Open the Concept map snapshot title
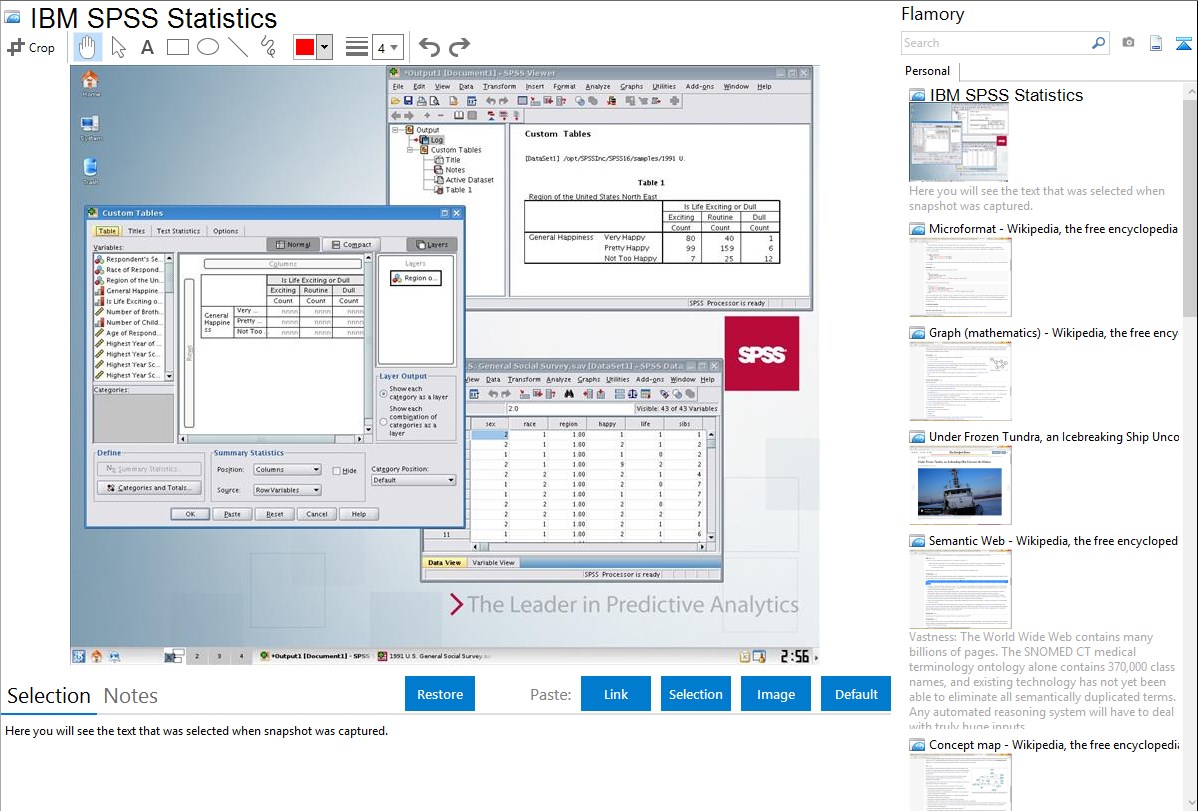The height and width of the screenshot is (811, 1198). tap(1053, 745)
